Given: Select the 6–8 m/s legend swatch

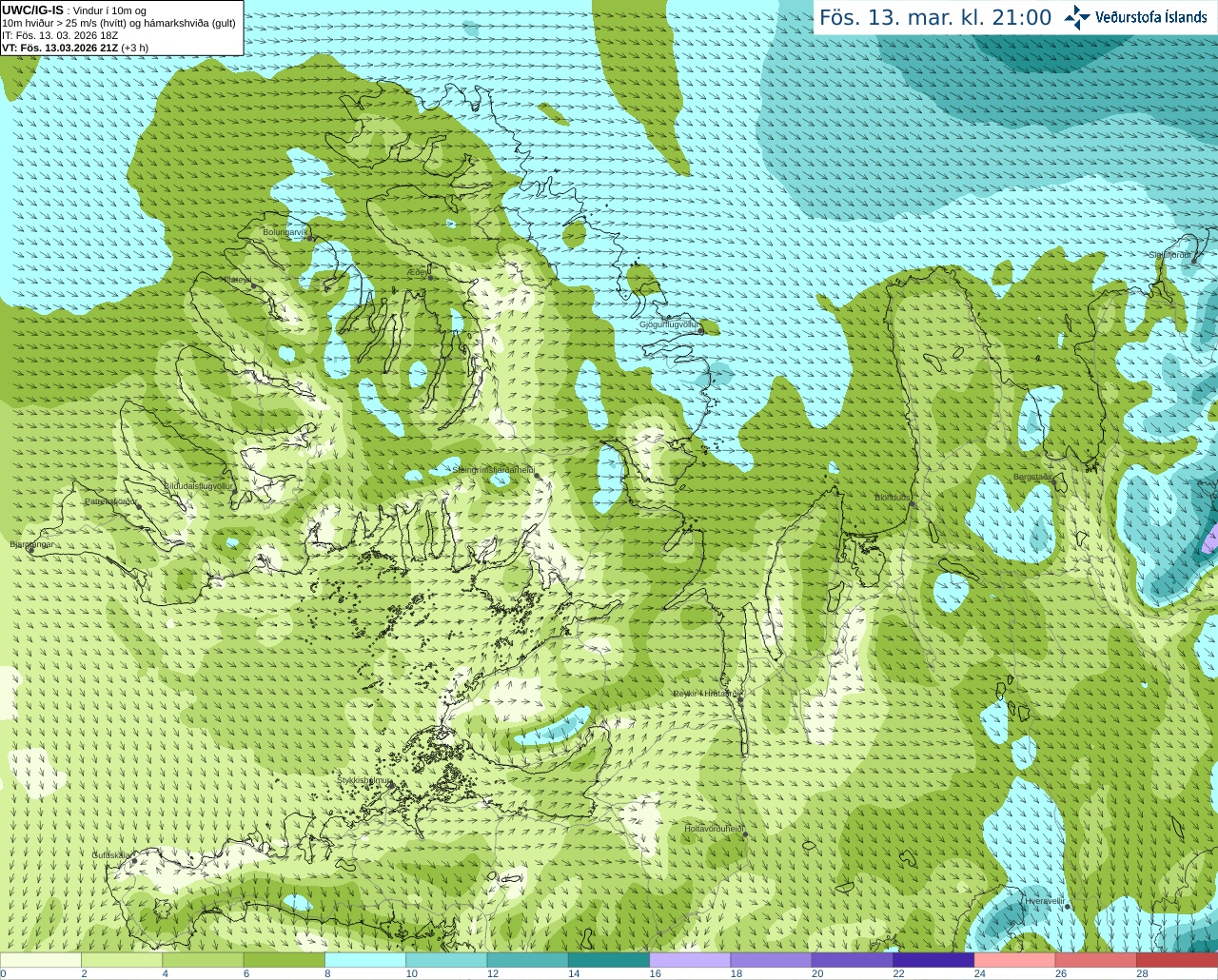Looking at the screenshot, I should pyautogui.click(x=285, y=960).
